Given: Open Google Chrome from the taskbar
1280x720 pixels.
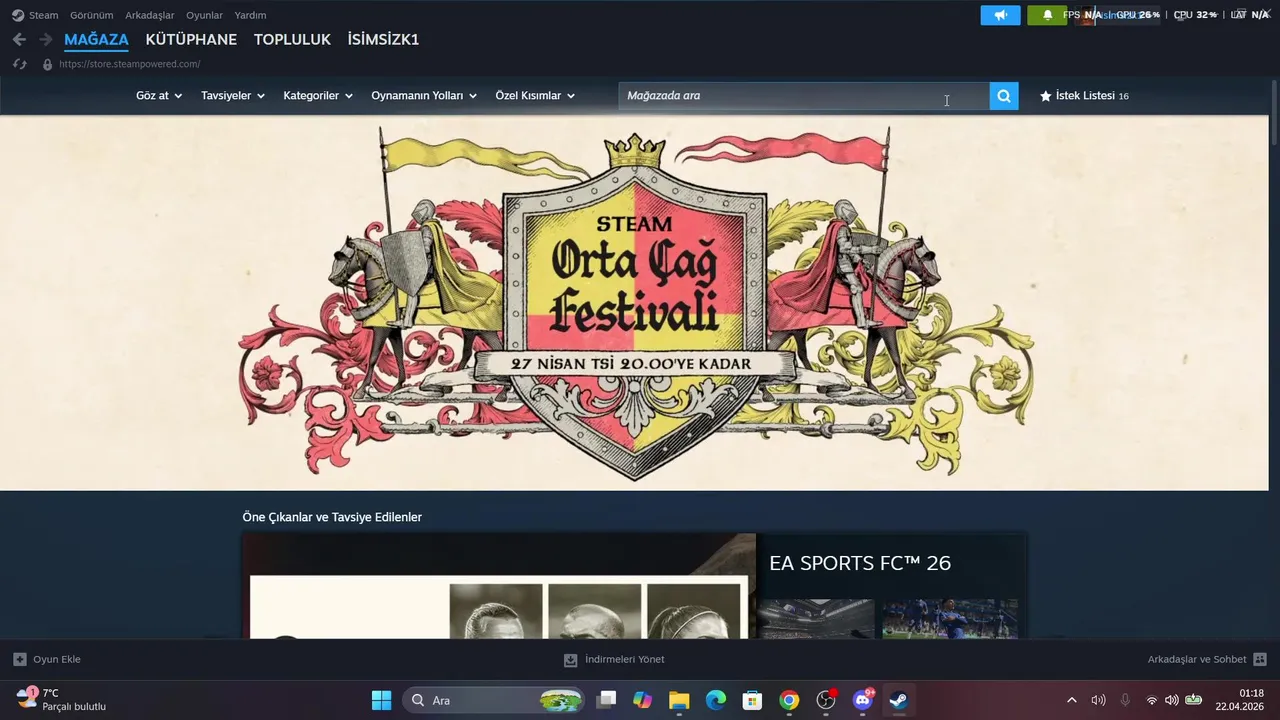Looking at the screenshot, I should pyautogui.click(x=789, y=700).
